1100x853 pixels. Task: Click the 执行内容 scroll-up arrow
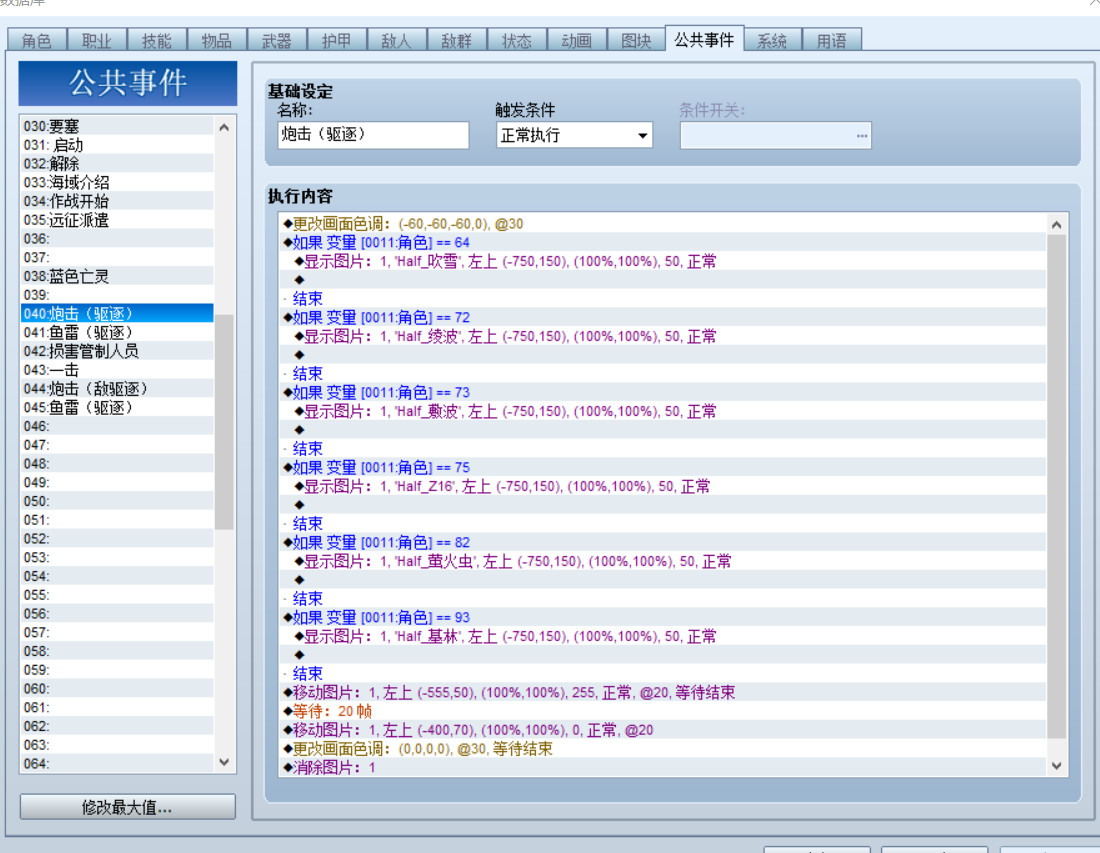(1057, 224)
